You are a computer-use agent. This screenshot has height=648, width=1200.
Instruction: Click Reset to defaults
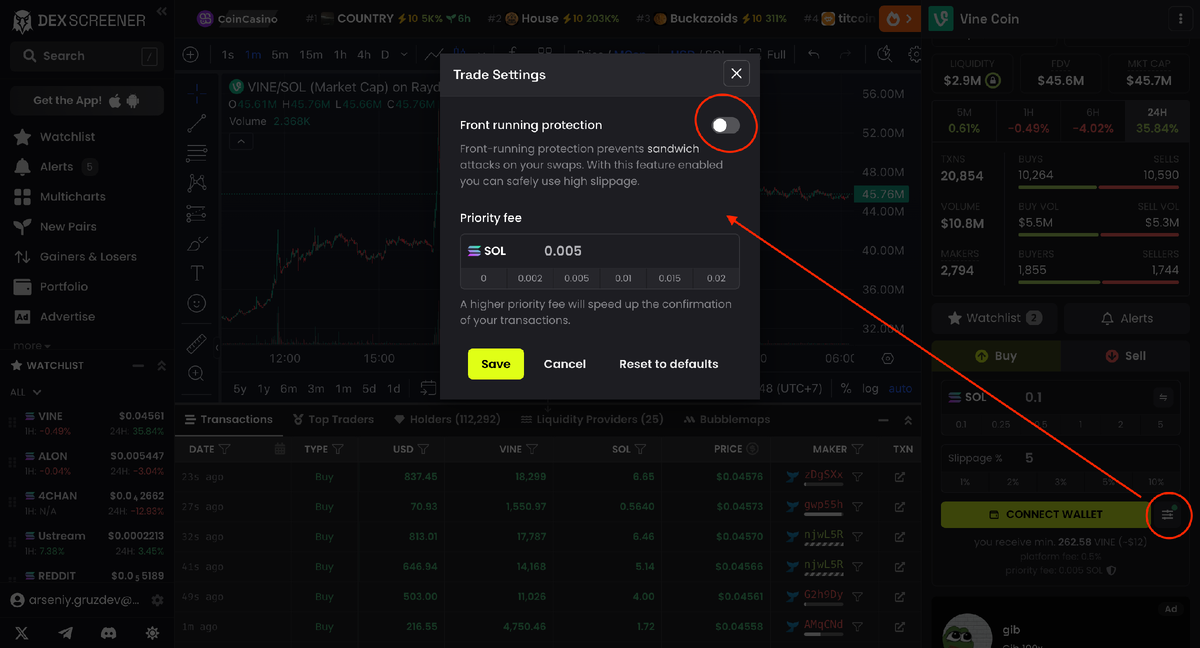(669, 364)
